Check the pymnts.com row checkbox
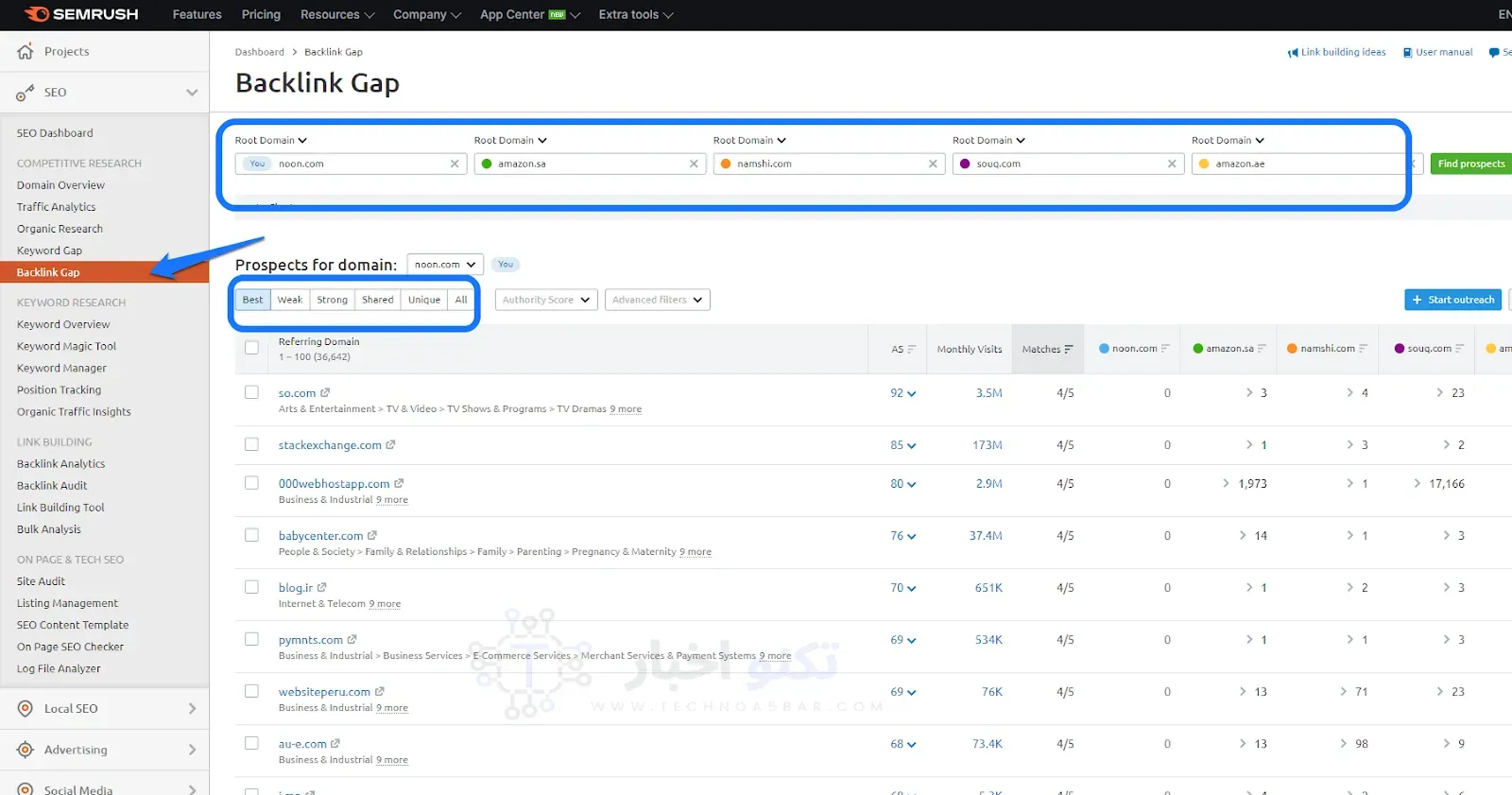This screenshot has width=1512, height=795. [251, 639]
